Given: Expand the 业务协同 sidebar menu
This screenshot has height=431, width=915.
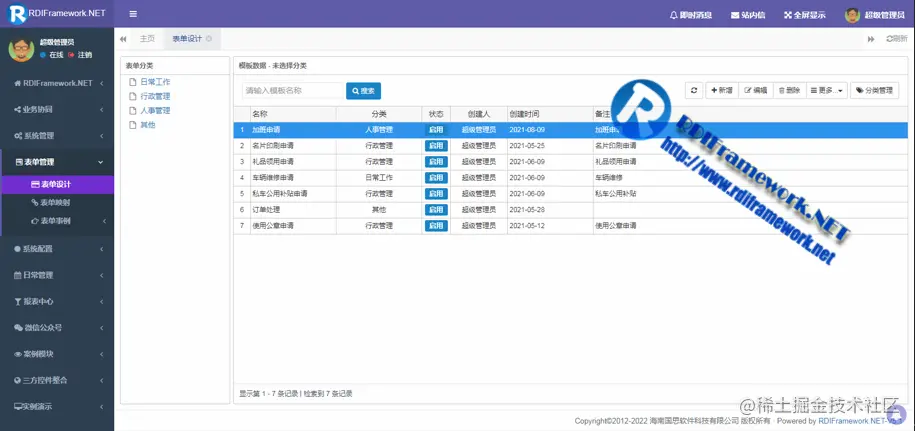Looking at the screenshot, I should [x=57, y=110].
